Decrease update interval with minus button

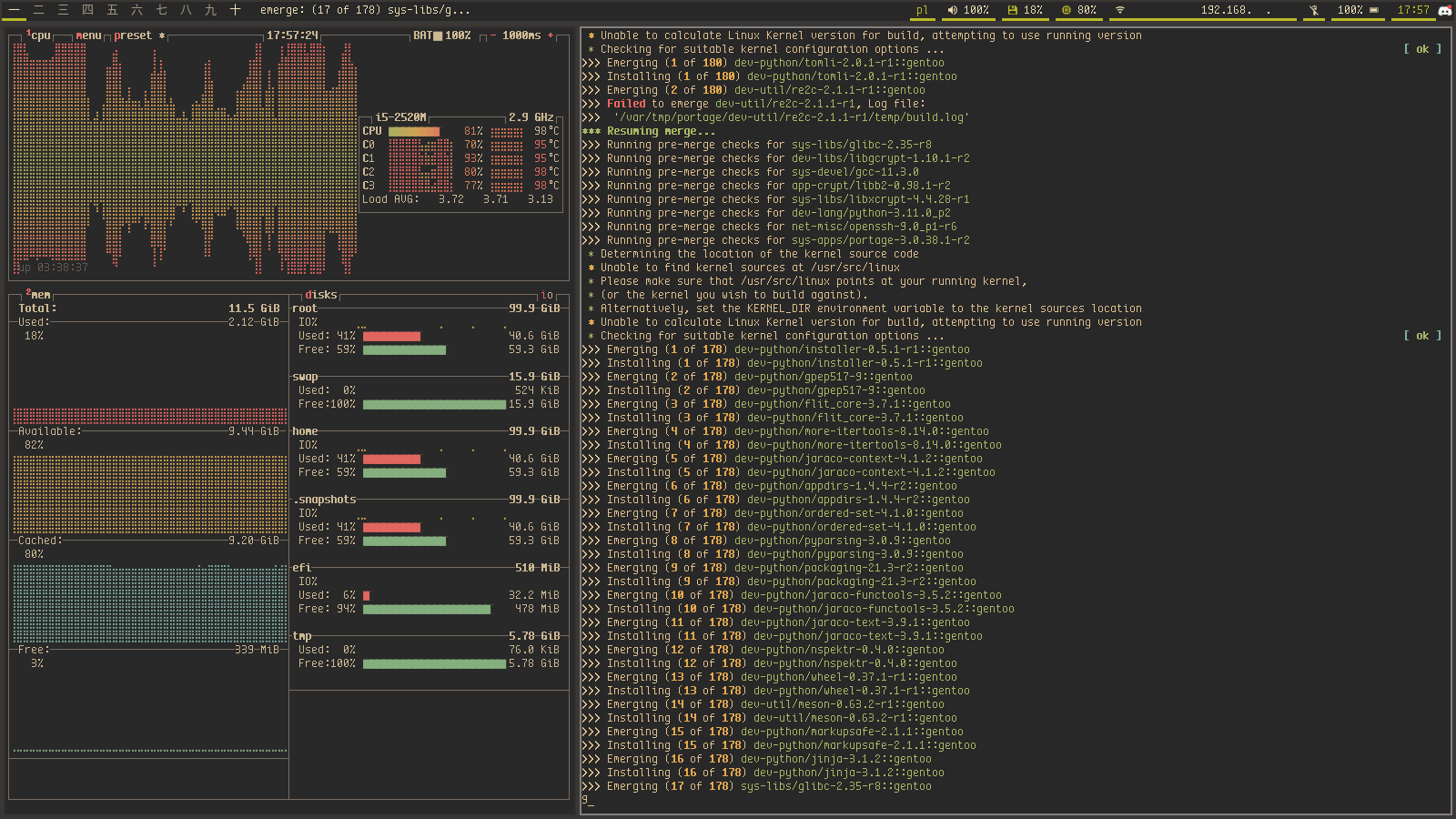point(493,35)
